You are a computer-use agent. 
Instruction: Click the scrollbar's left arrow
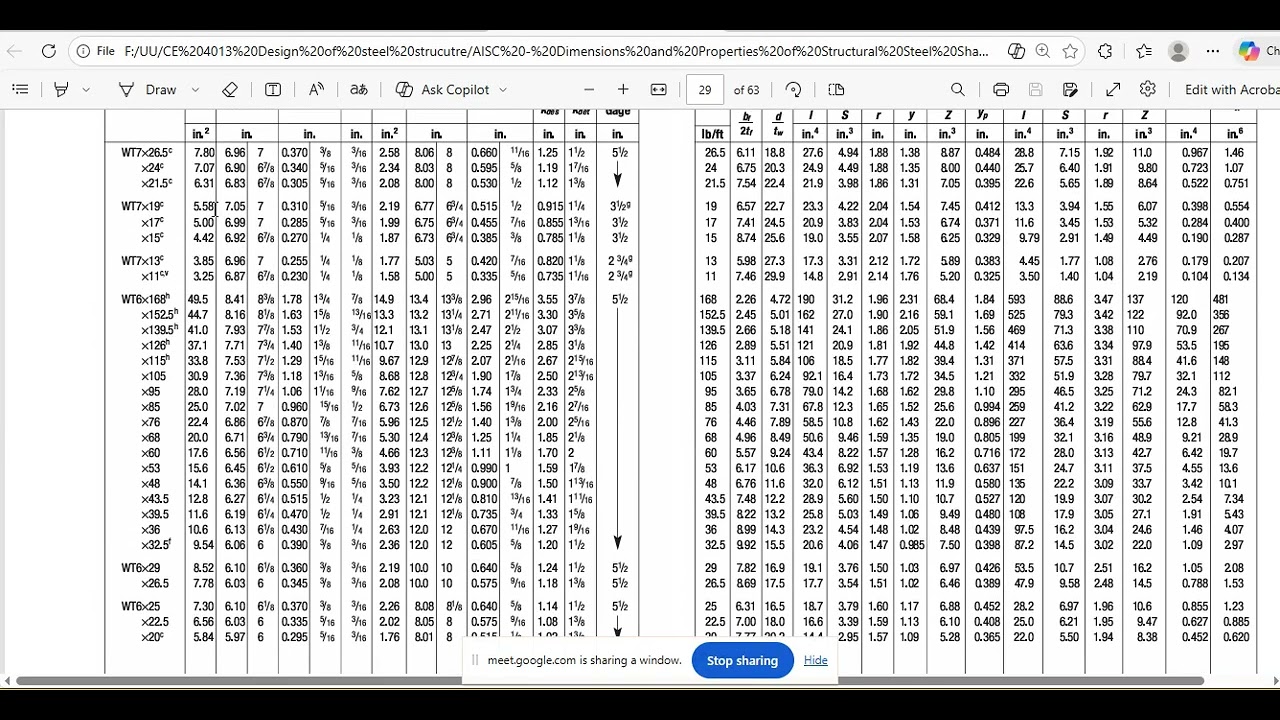[x=6, y=681]
